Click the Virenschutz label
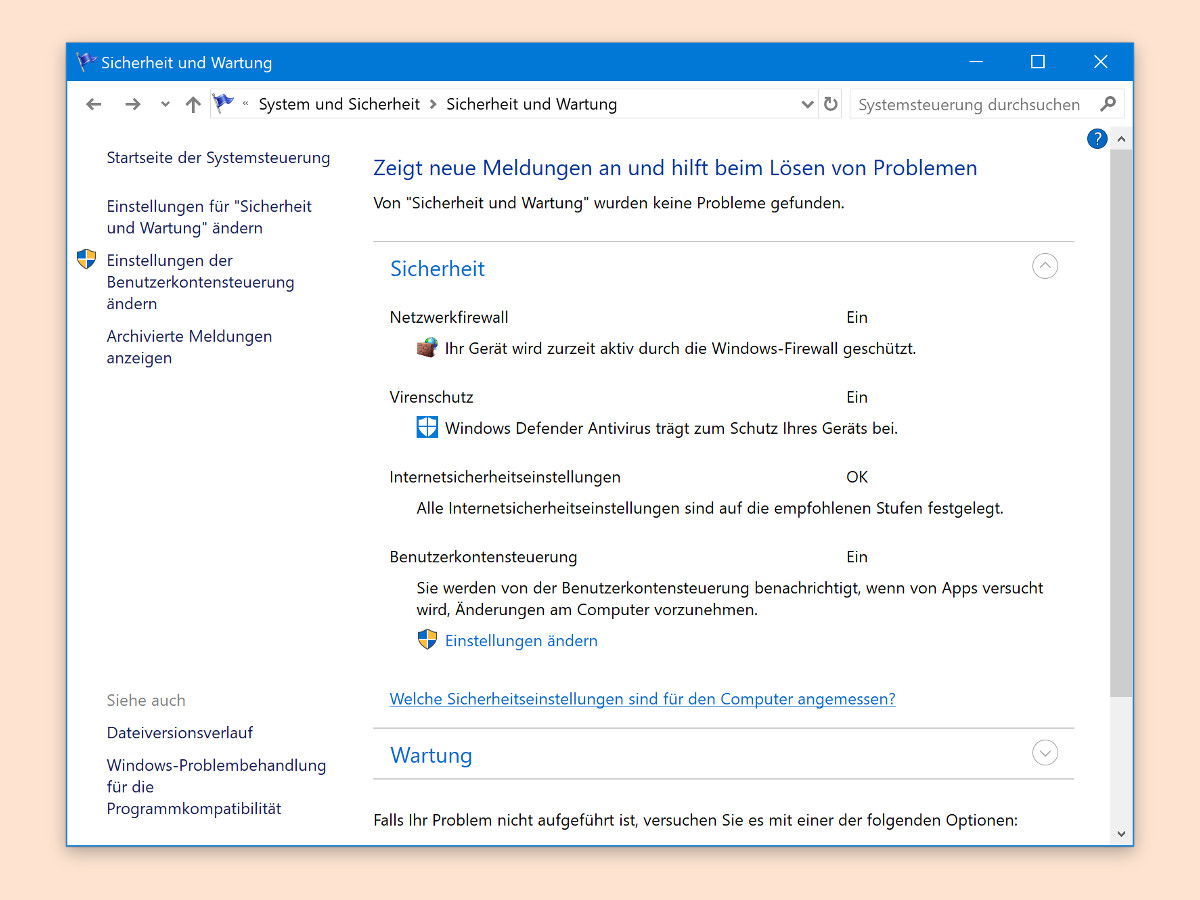The width and height of the screenshot is (1200, 900). coord(432,397)
